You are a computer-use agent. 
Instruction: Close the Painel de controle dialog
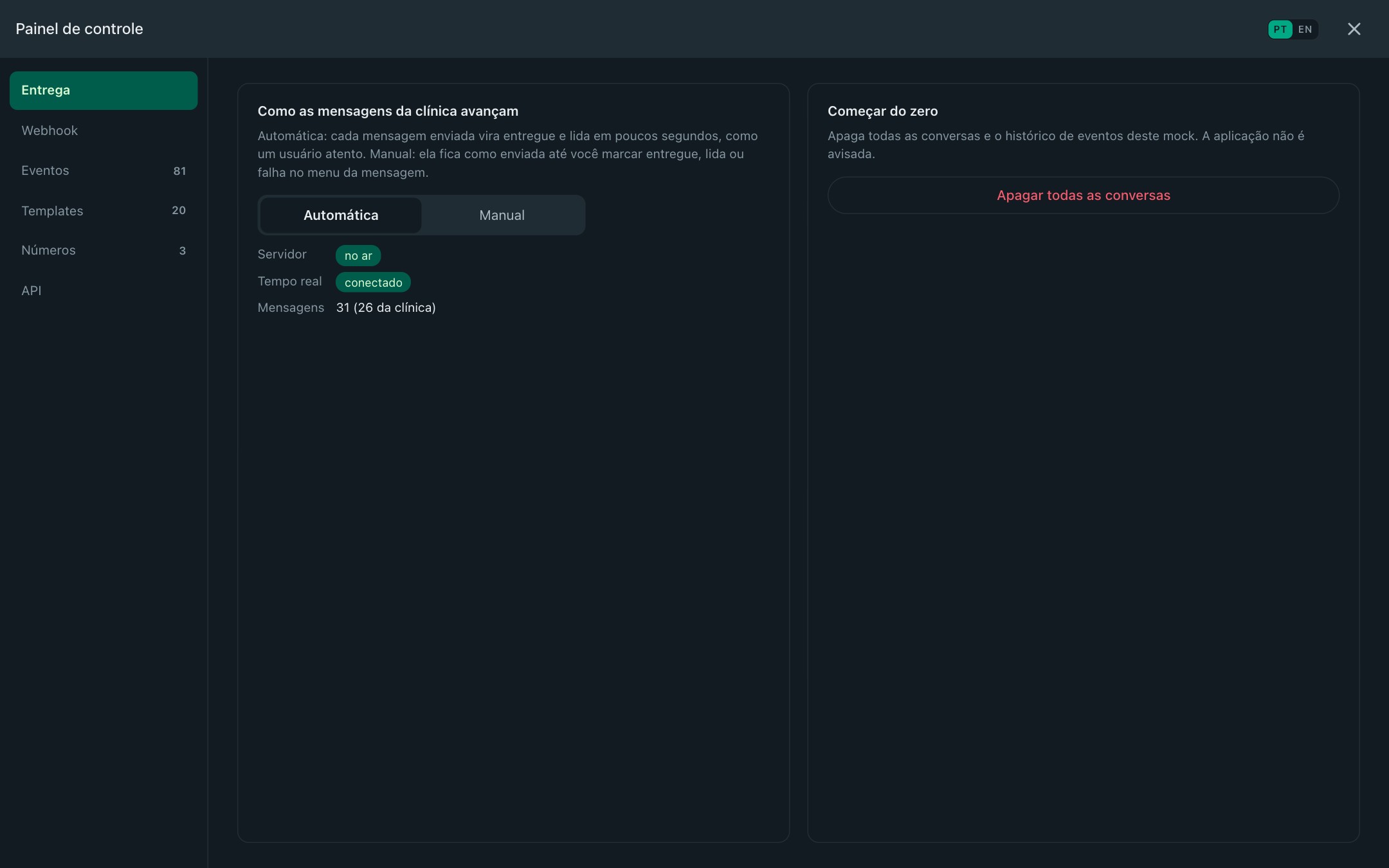(x=1354, y=29)
